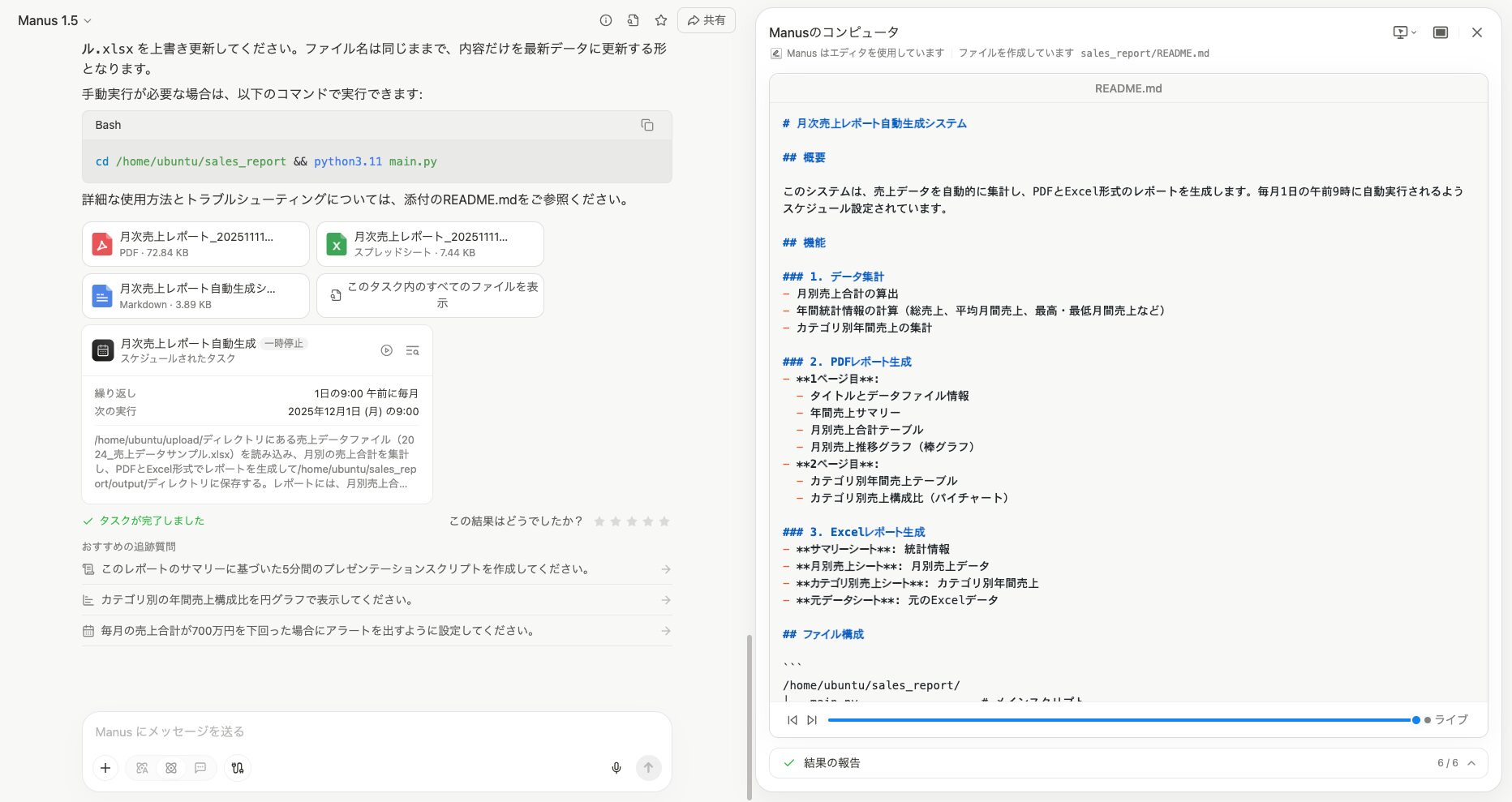Open the task info icon
Image resolution: width=1512 pixels, height=802 pixels.
point(605,20)
